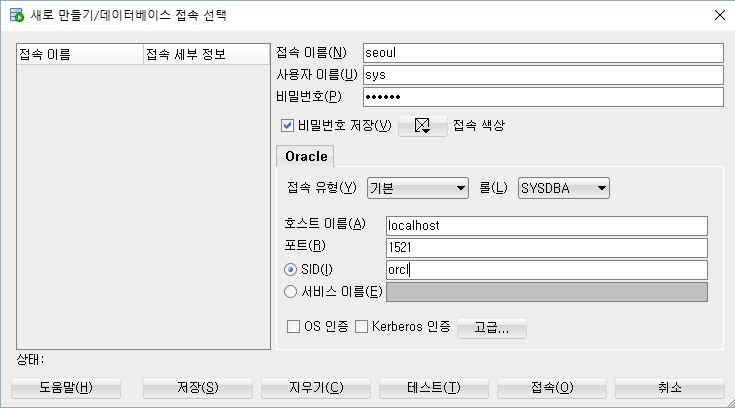Click the 취소 button
The width and height of the screenshot is (735, 408).
tap(670, 387)
